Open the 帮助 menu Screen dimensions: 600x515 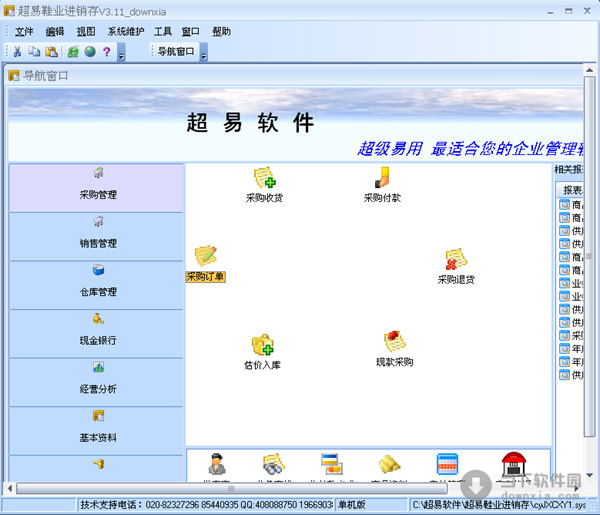point(221,32)
